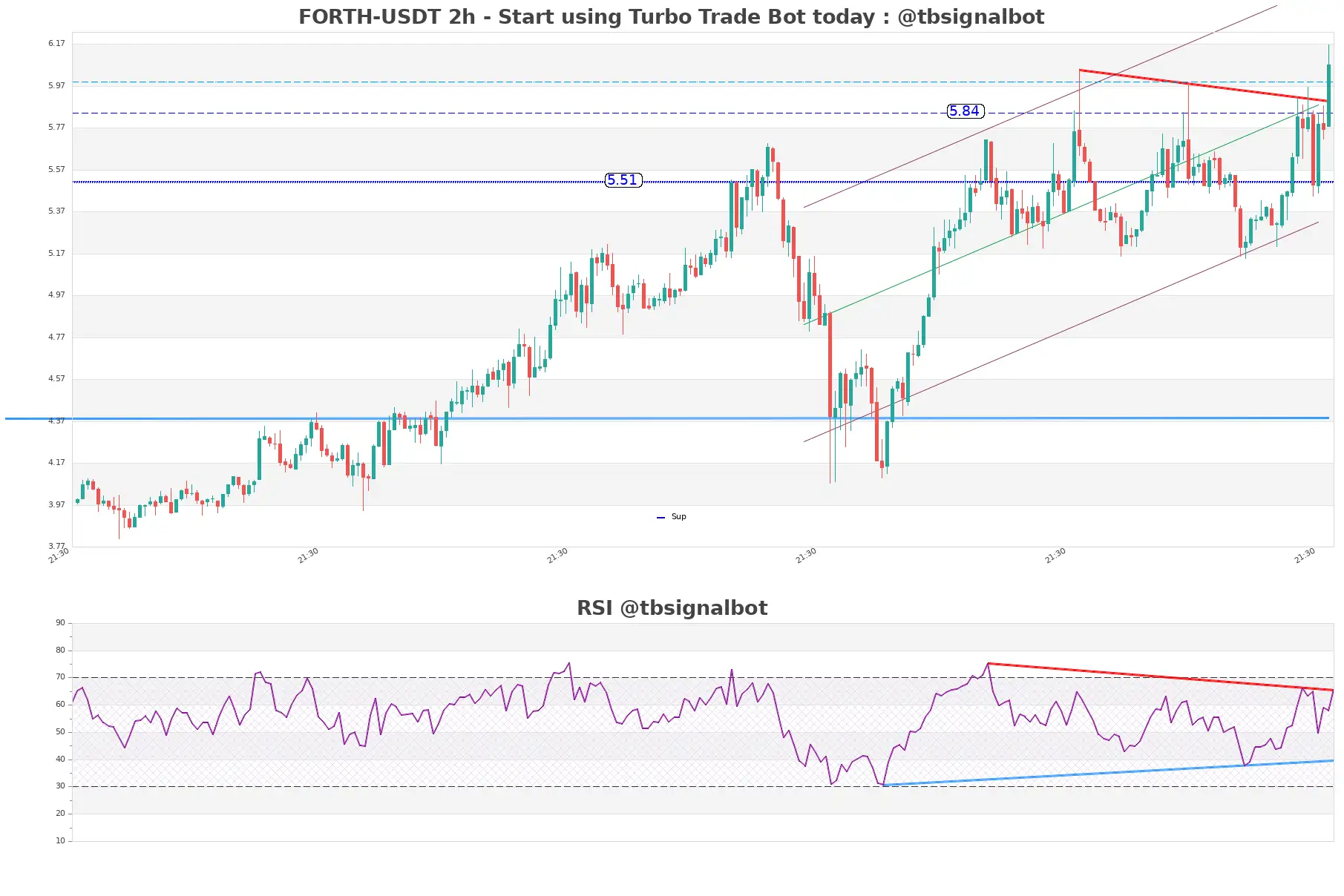Click the 4.17 price axis label
The image size is (1344, 896).
click(x=56, y=463)
